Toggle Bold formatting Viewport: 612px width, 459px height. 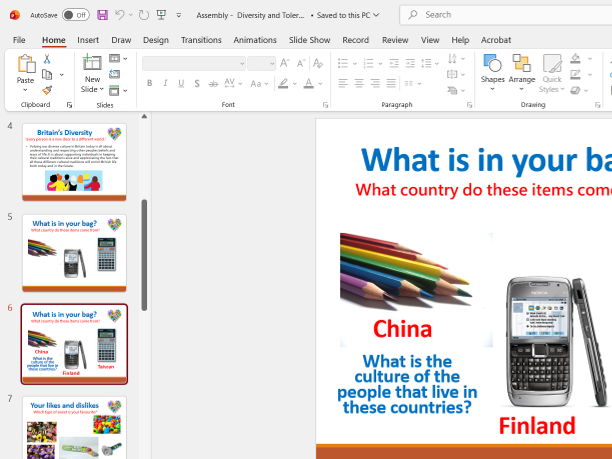pos(149,83)
